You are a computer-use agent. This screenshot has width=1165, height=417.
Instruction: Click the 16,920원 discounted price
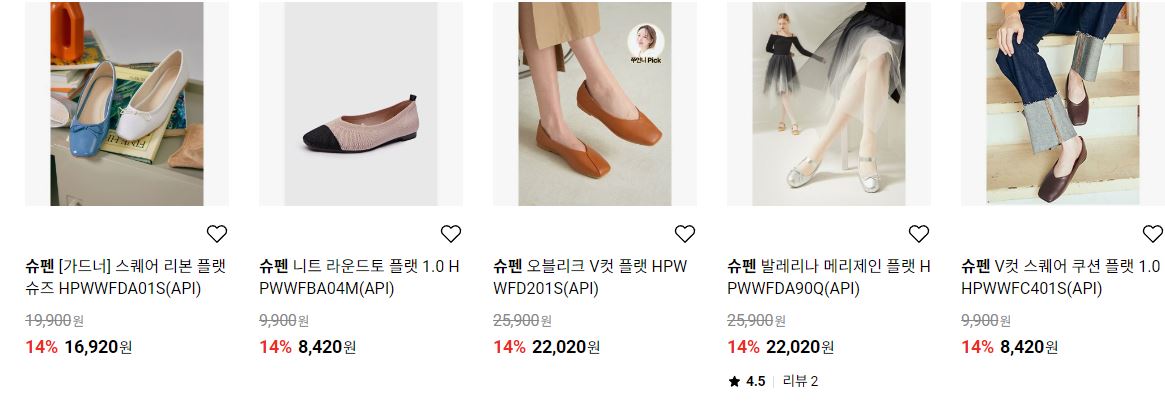98,346
